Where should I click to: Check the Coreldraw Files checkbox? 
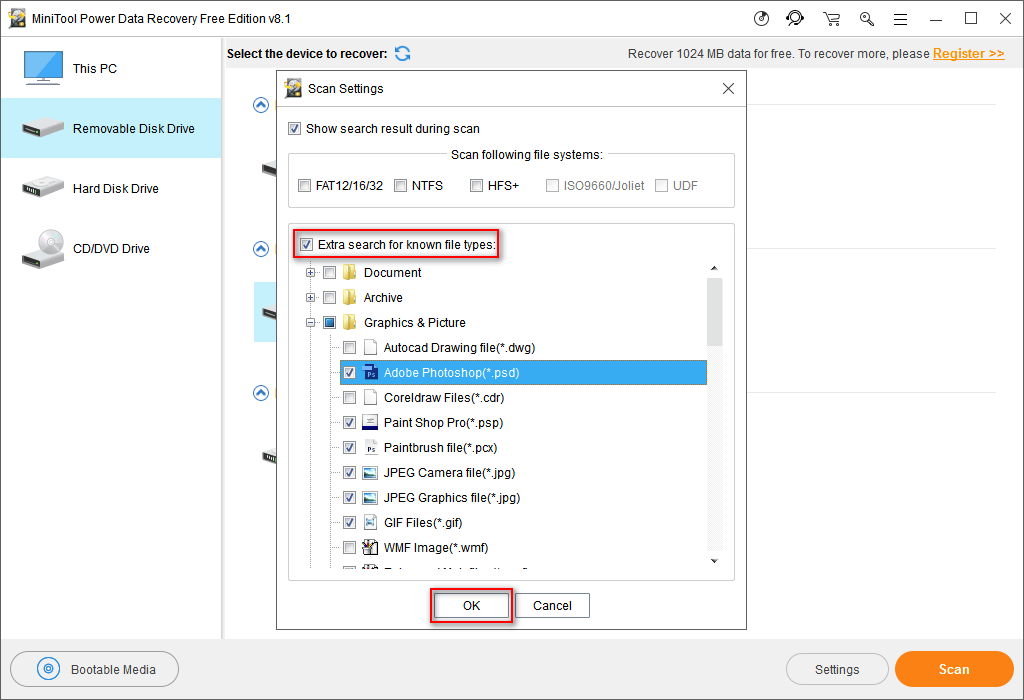349,397
